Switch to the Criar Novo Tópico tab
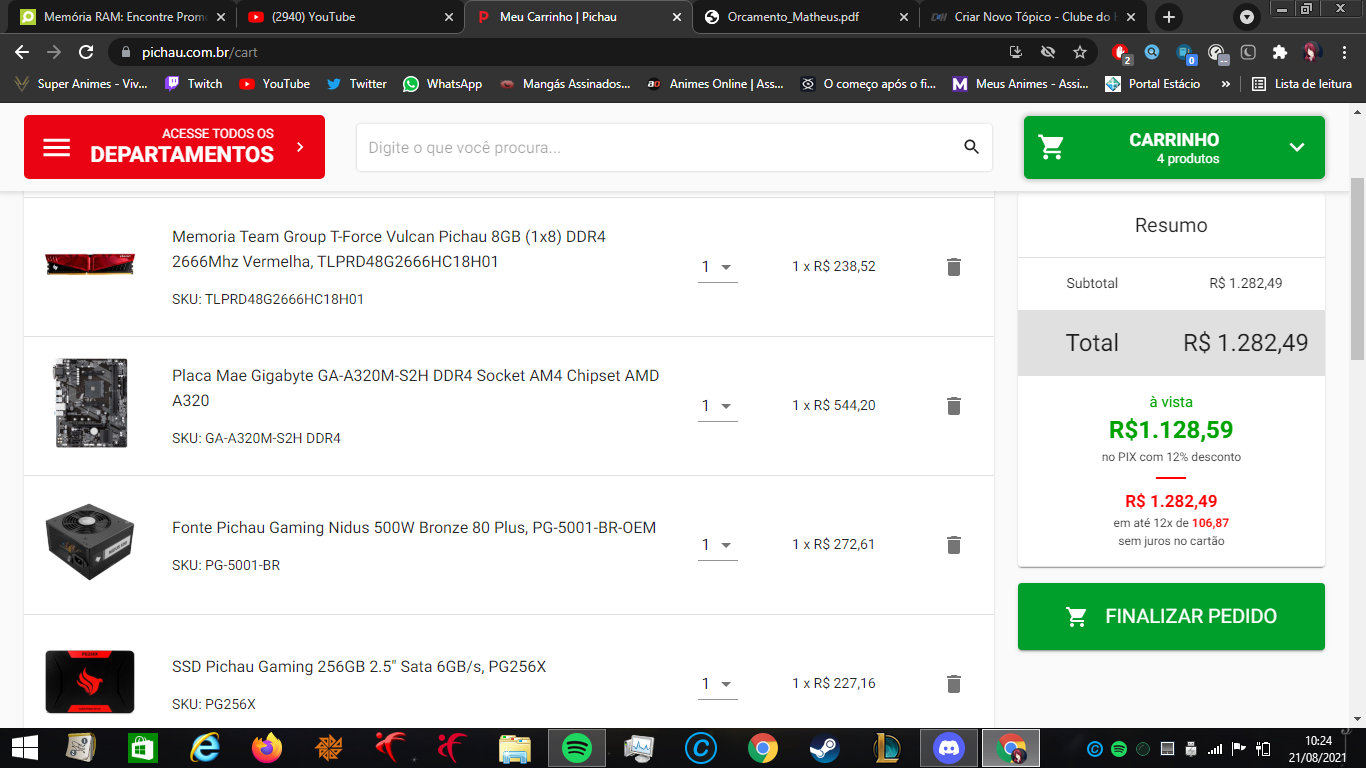Viewport: 1366px width, 768px height. [1033, 17]
